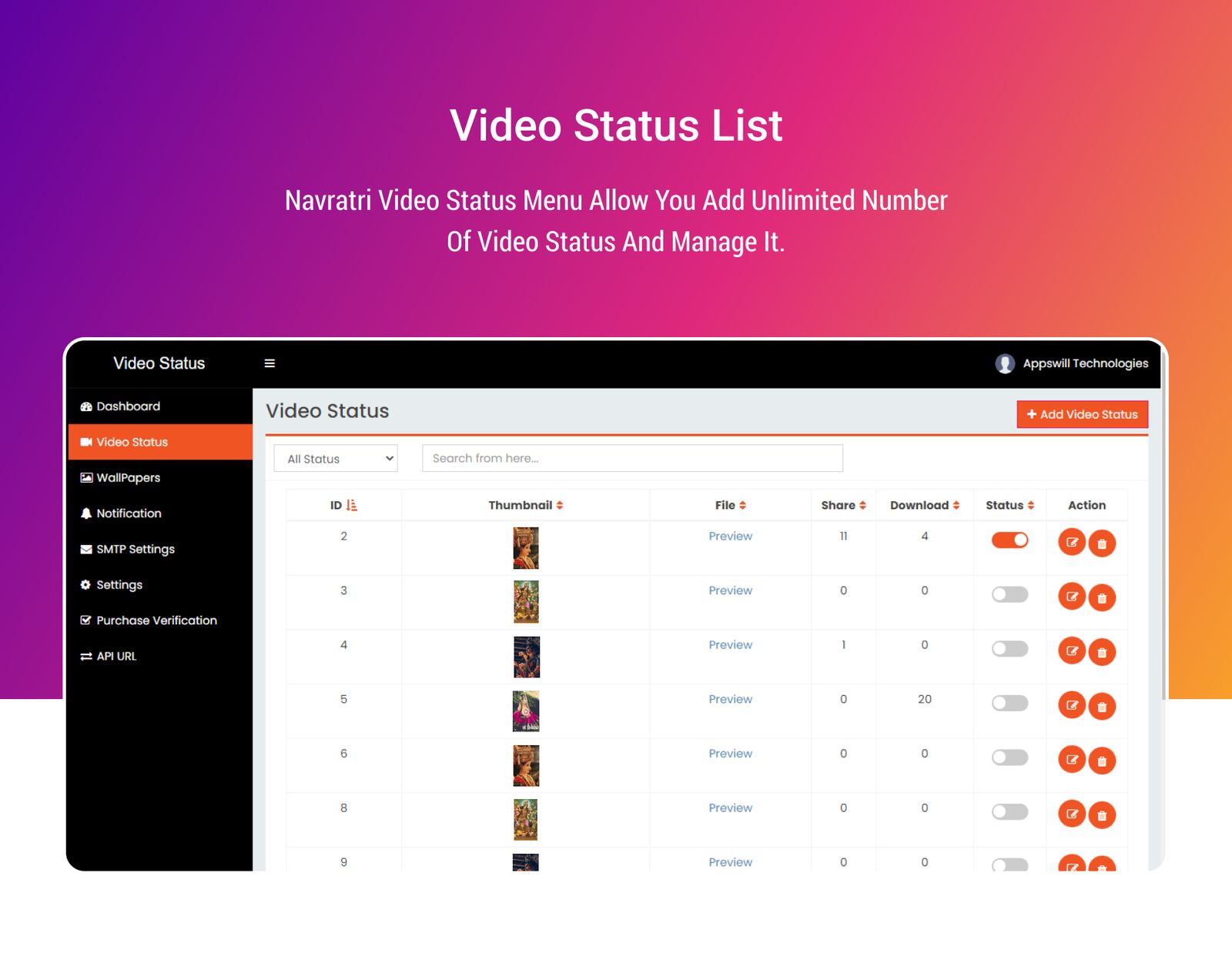The width and height of the screenshot is (1232, 953).
Task: Sort by Download column arrows
Action: [956, 506]
